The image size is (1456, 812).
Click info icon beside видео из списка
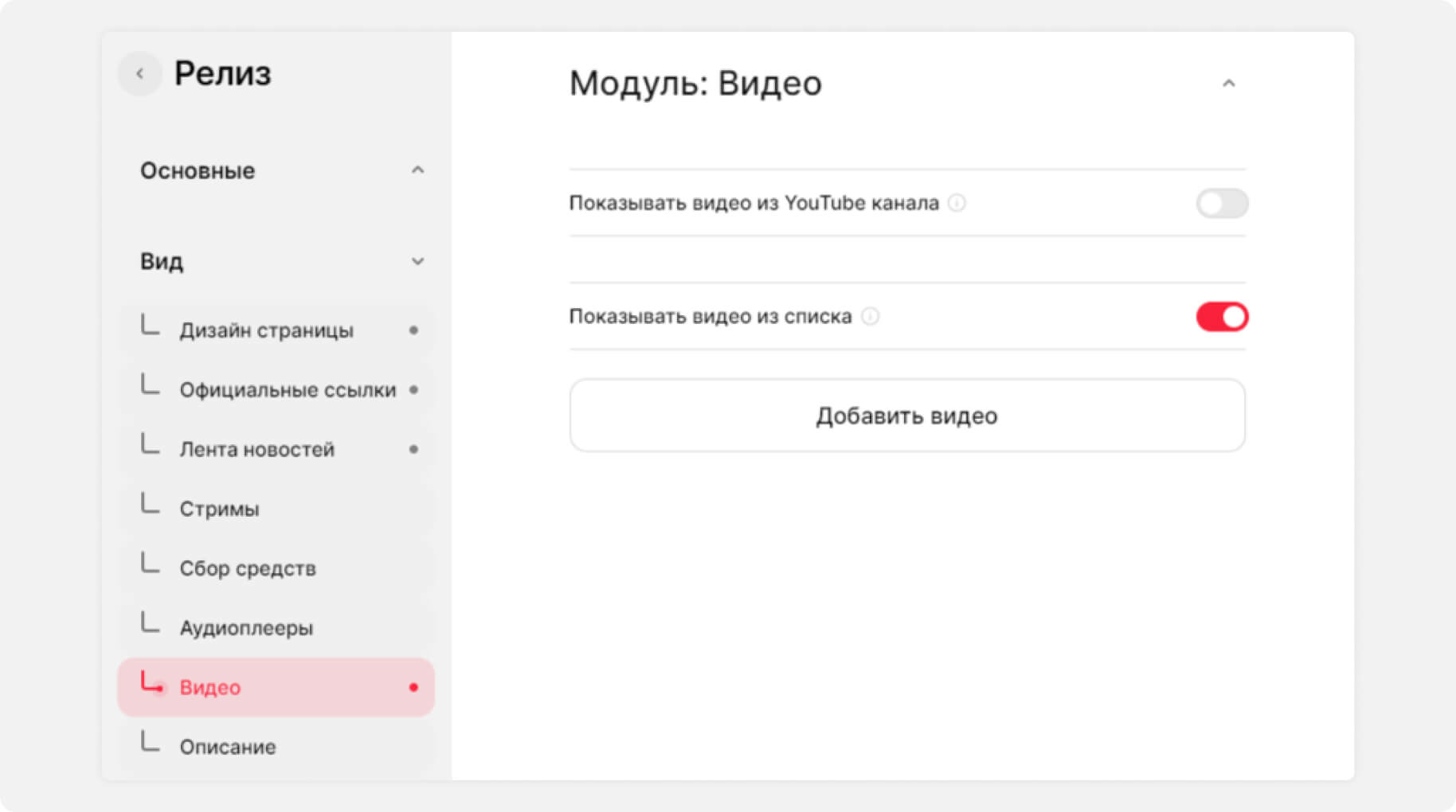coord(871,317)
